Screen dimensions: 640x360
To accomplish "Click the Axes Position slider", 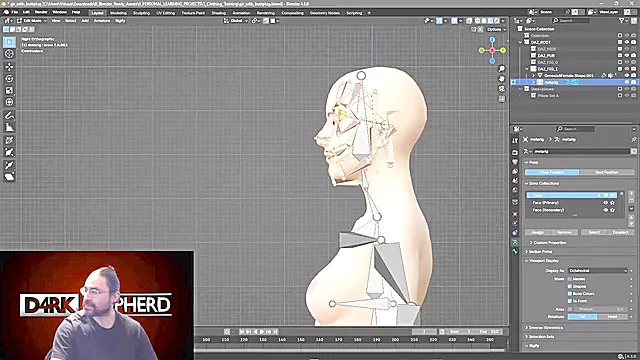I will 600,309.
